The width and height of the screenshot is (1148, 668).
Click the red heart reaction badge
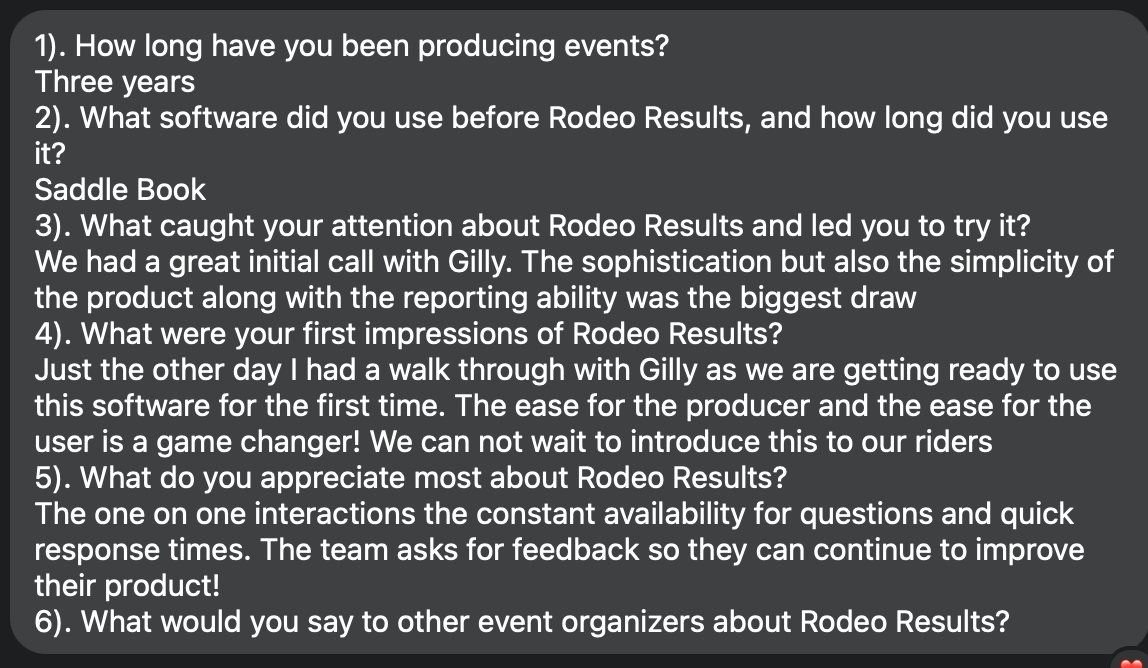(1131, 661)
